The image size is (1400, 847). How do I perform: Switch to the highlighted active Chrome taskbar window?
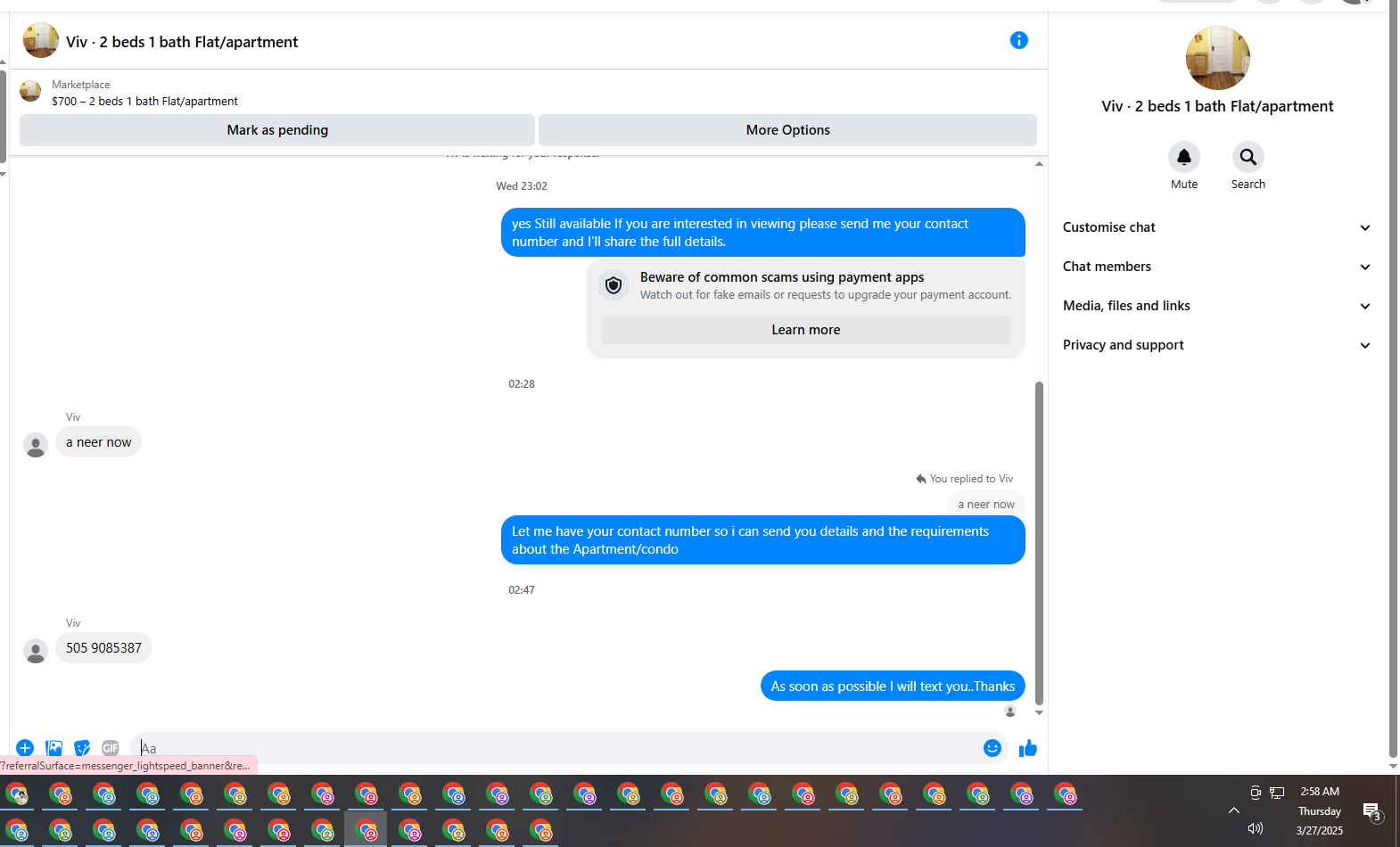[366, 830]
